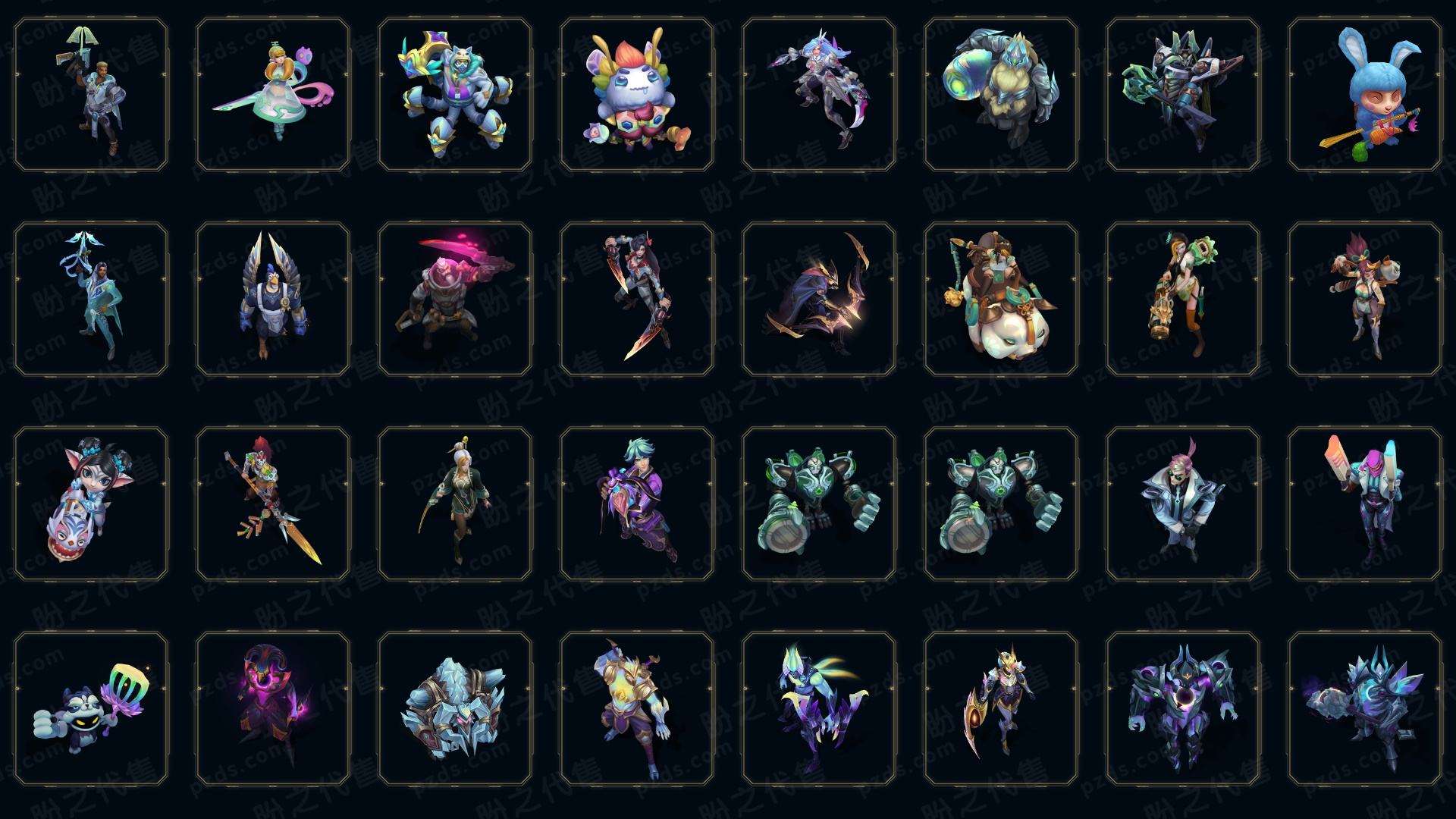Pick the pink glowing gunner with red blade
The width and height of the screenshot is (1456, 819).
tap(454, 299)
